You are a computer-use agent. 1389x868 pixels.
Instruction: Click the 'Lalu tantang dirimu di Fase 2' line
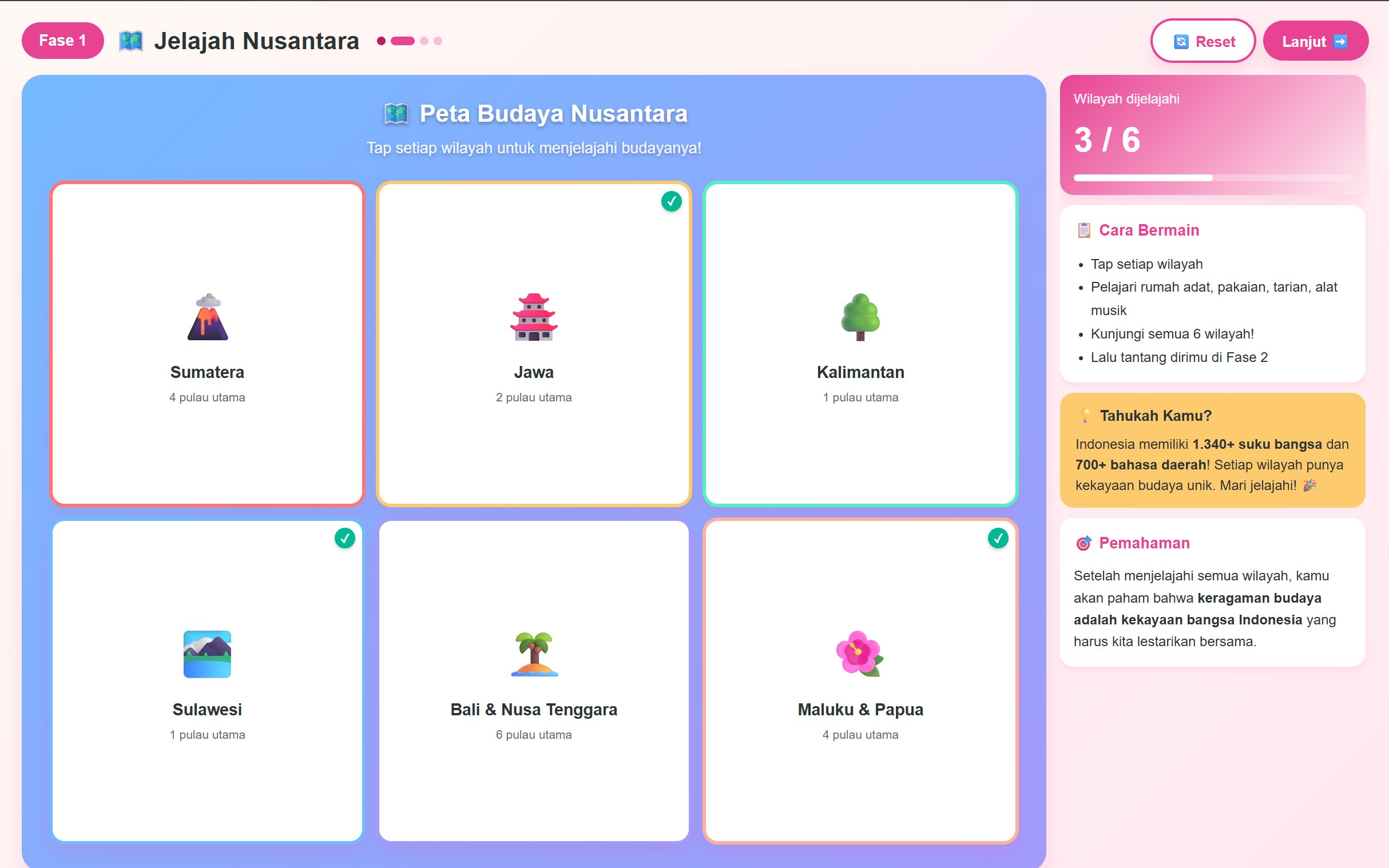coord(1179,357)
